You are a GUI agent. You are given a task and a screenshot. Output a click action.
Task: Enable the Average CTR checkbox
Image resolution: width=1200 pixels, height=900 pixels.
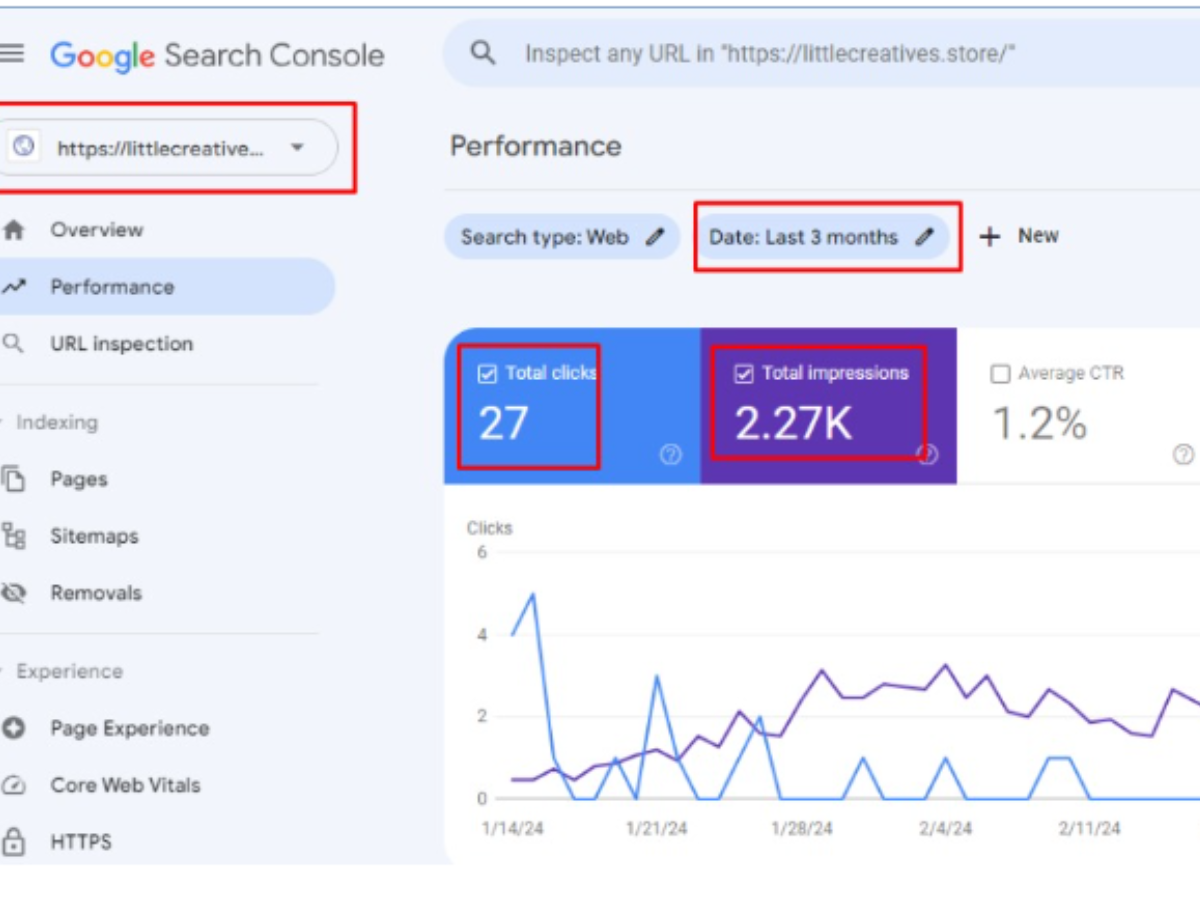point(999,374)
